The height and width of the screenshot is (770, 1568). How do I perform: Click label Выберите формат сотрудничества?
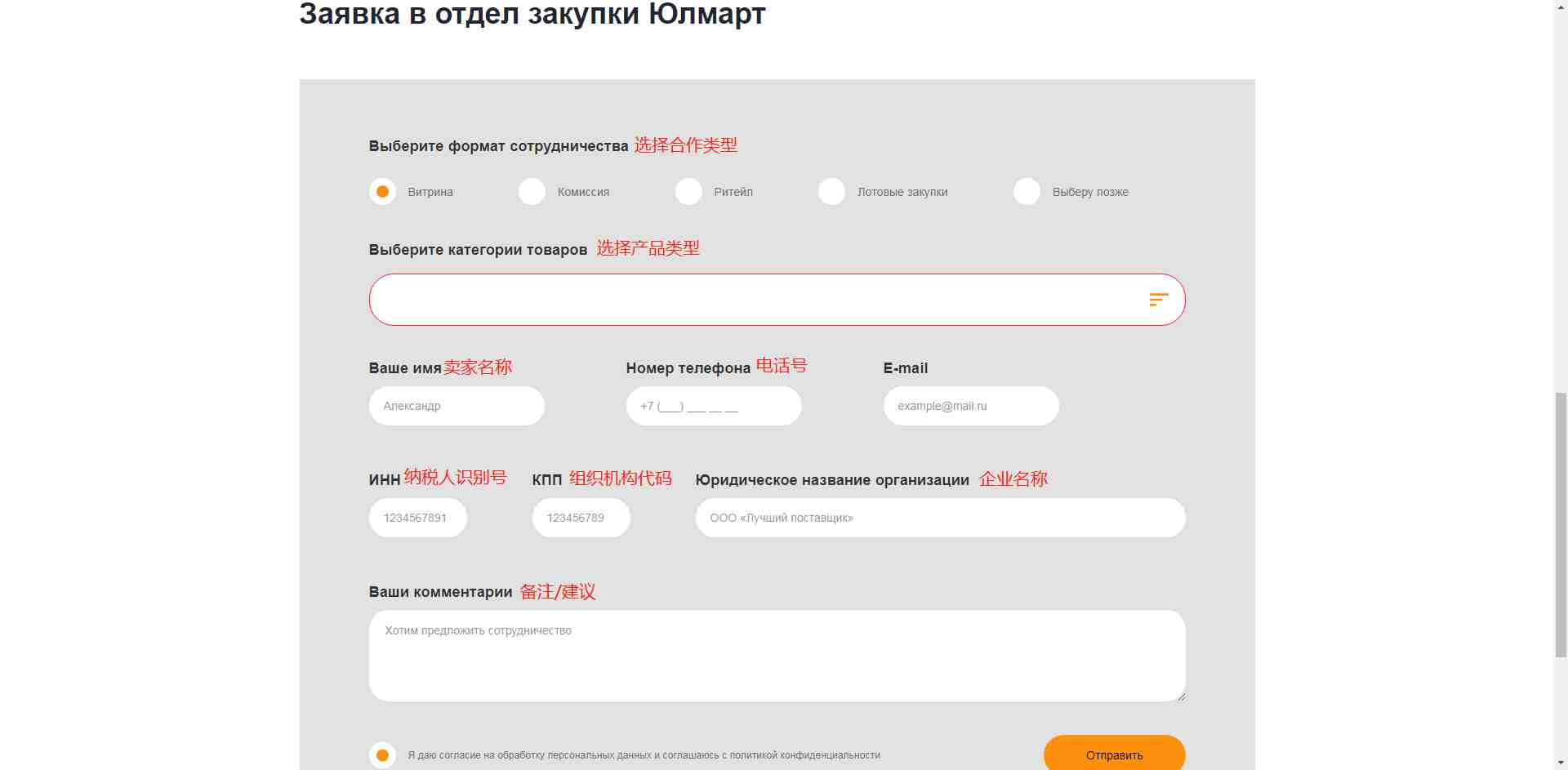click(x=498, y=146)
